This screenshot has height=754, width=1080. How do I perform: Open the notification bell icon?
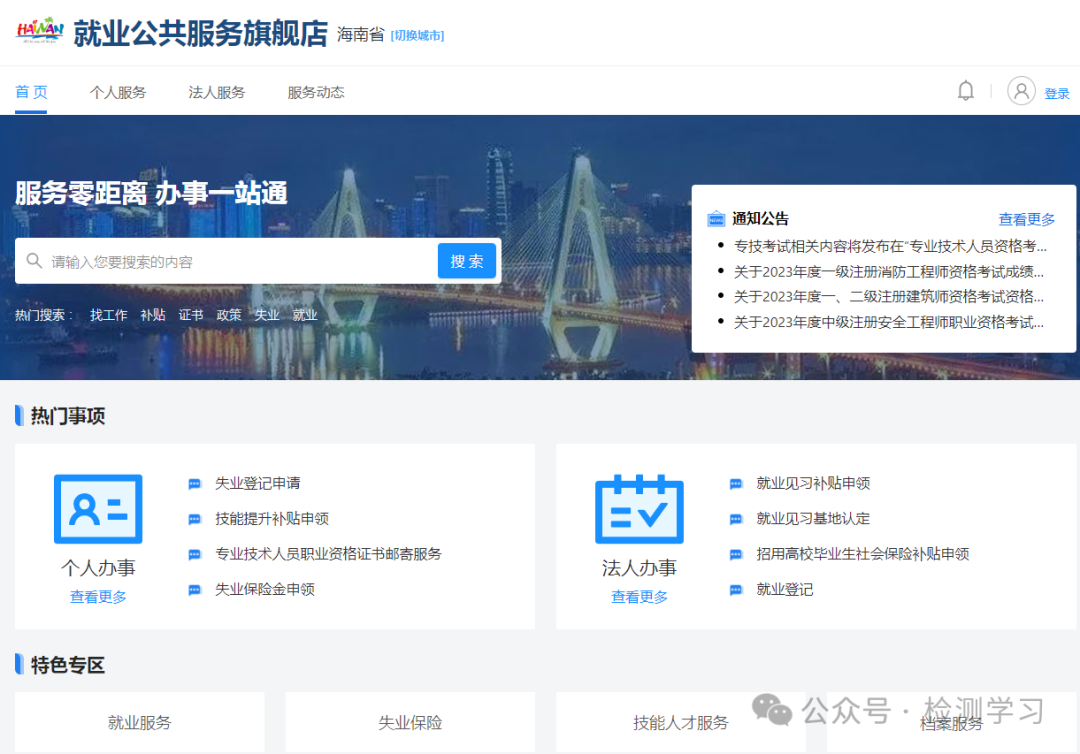click(966, 90)
